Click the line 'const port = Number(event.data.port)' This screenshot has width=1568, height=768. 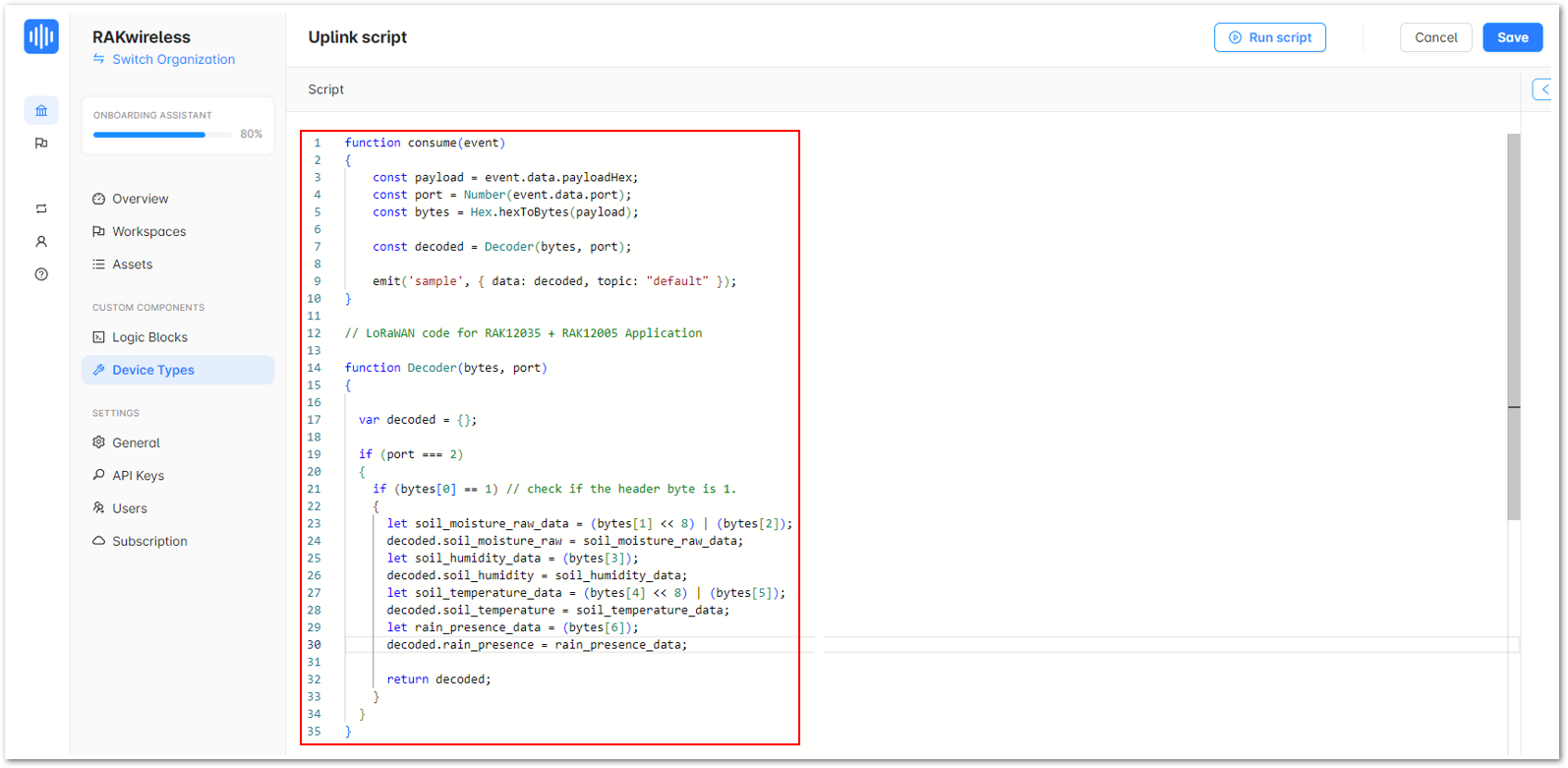tap(501, 195)
